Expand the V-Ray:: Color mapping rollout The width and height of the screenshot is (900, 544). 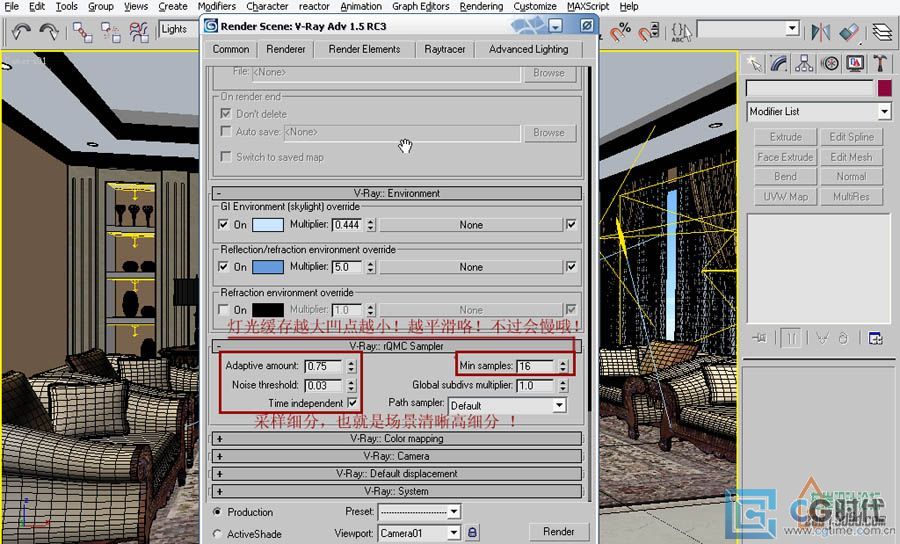click(x=397, y=438)
